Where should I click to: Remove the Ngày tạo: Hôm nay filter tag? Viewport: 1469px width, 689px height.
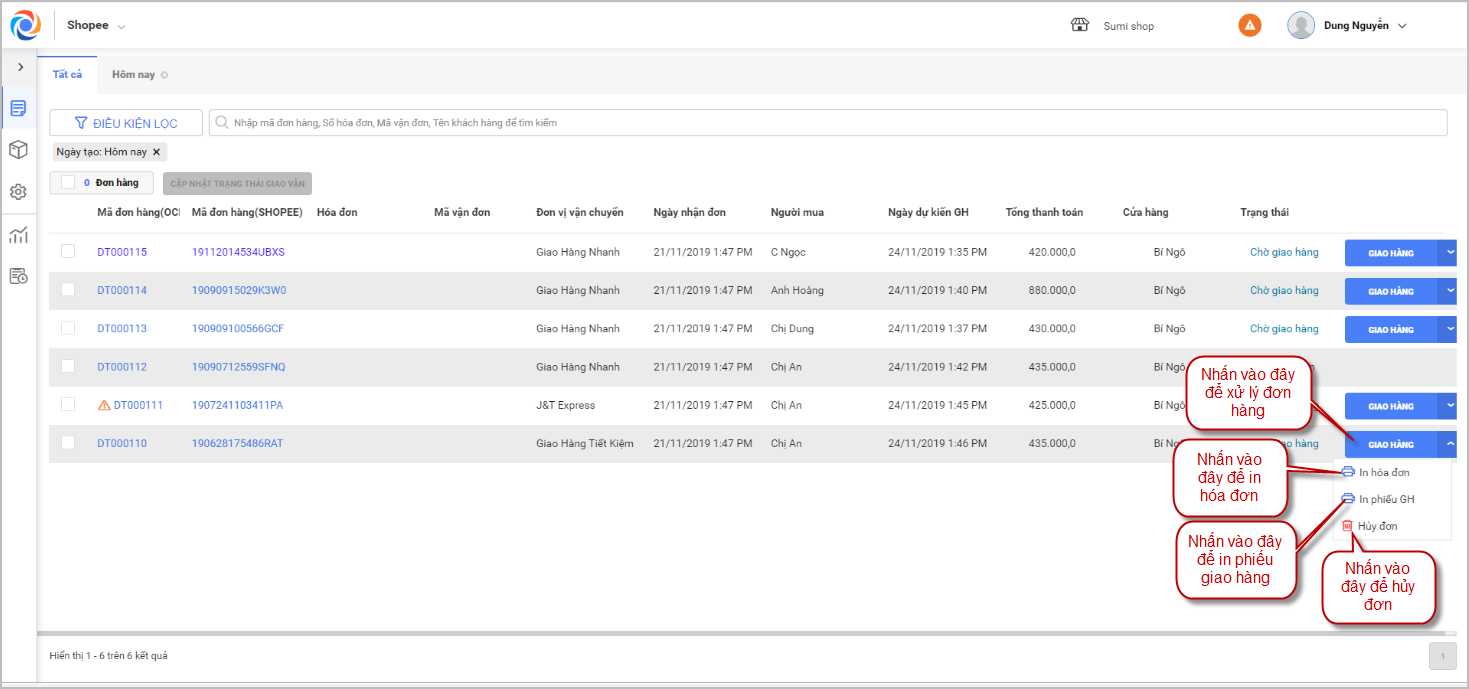point(156,152)
